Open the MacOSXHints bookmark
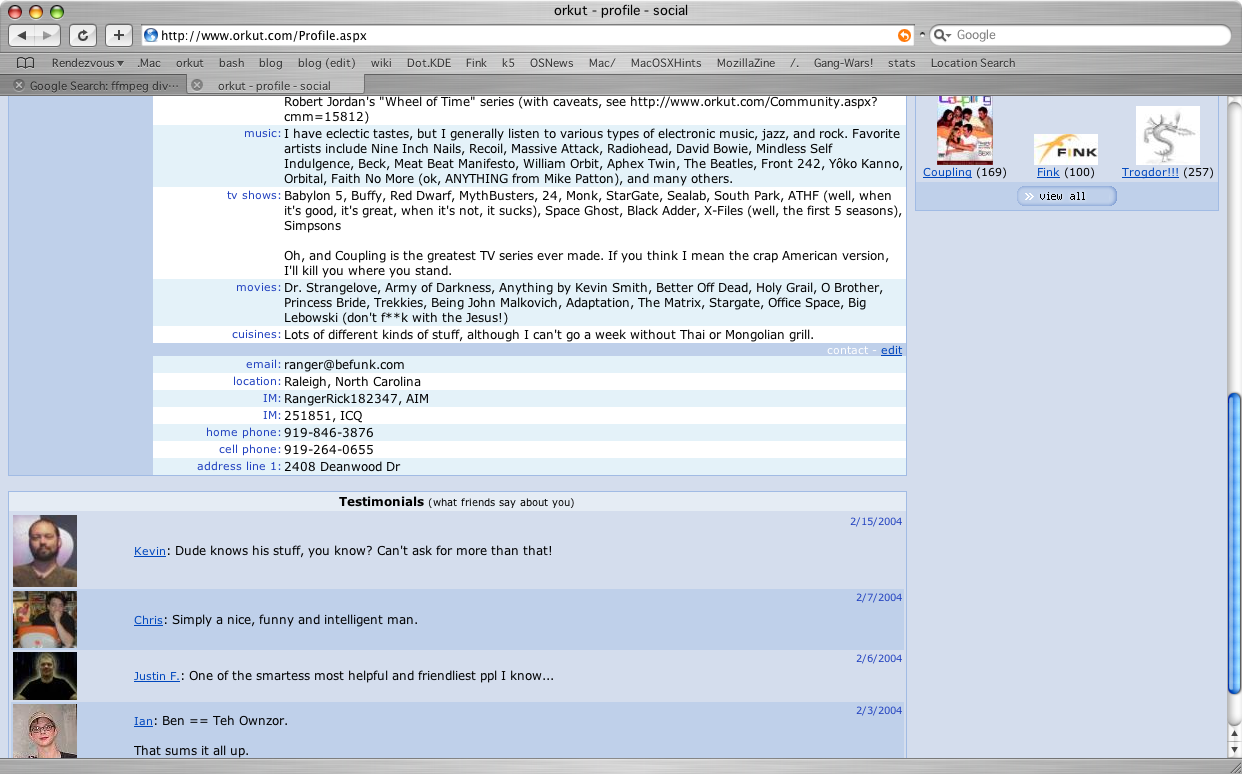The height and width of the screenshot is (774, 1242). [x=666, y=63]
